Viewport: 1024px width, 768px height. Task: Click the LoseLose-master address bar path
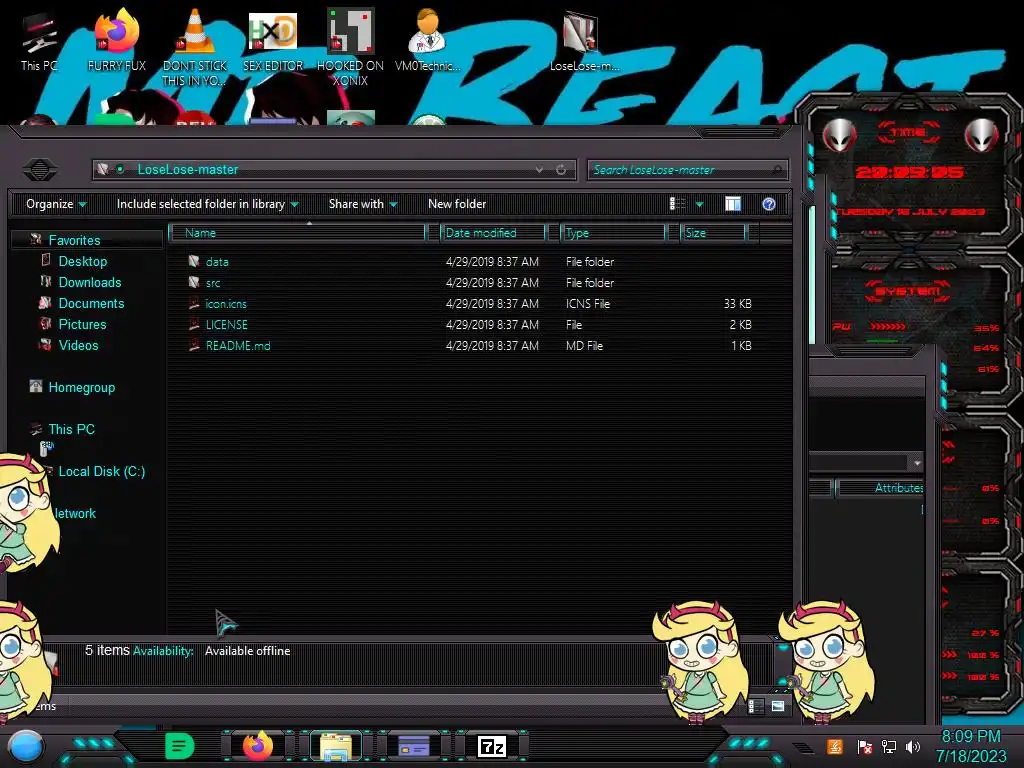pyautogui.click(x=187, y=170)
